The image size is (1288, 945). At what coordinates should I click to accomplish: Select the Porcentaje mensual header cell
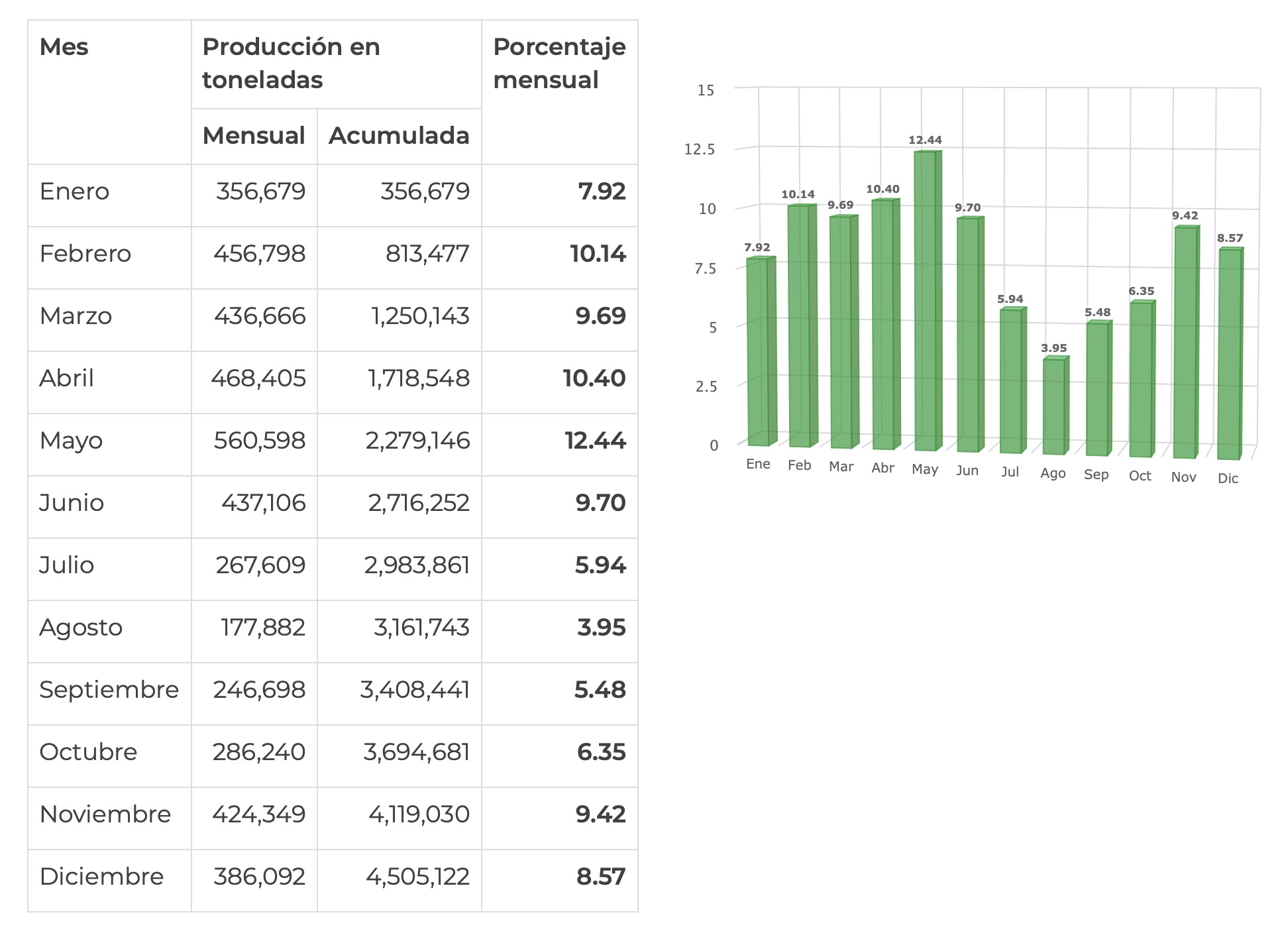point(559,64)
